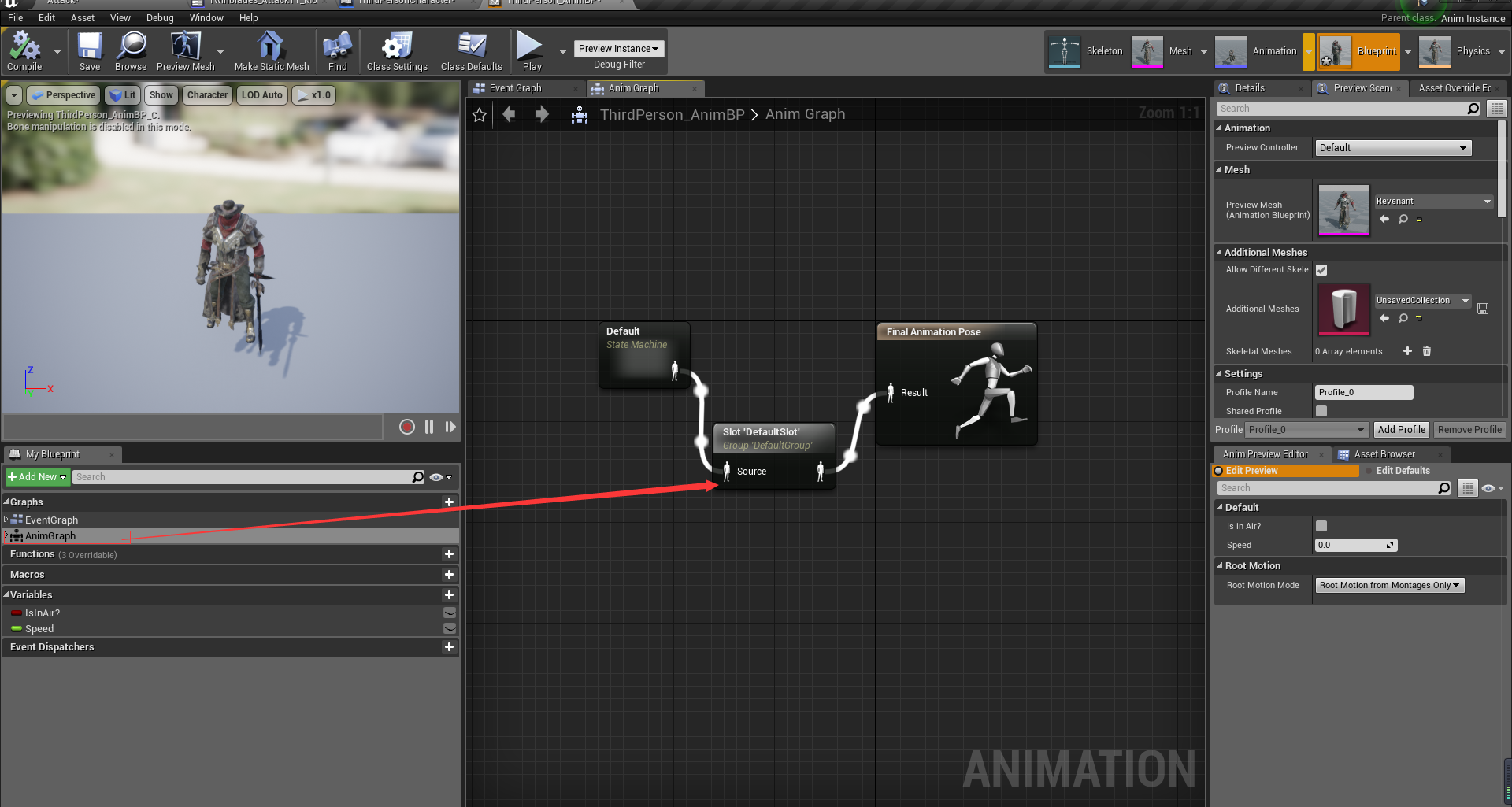Add element to Skeletal Meshes array
1512x807 pixels.
point(1407,351)
